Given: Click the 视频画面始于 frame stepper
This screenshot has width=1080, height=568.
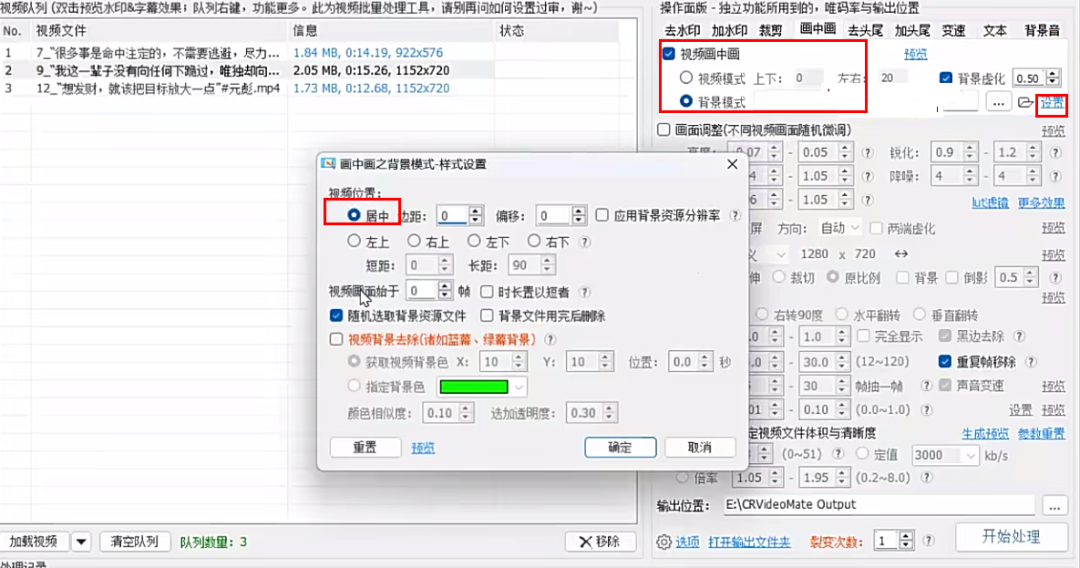Looking at the screenshot, I should pyautogui.click(x=445, y=291).
